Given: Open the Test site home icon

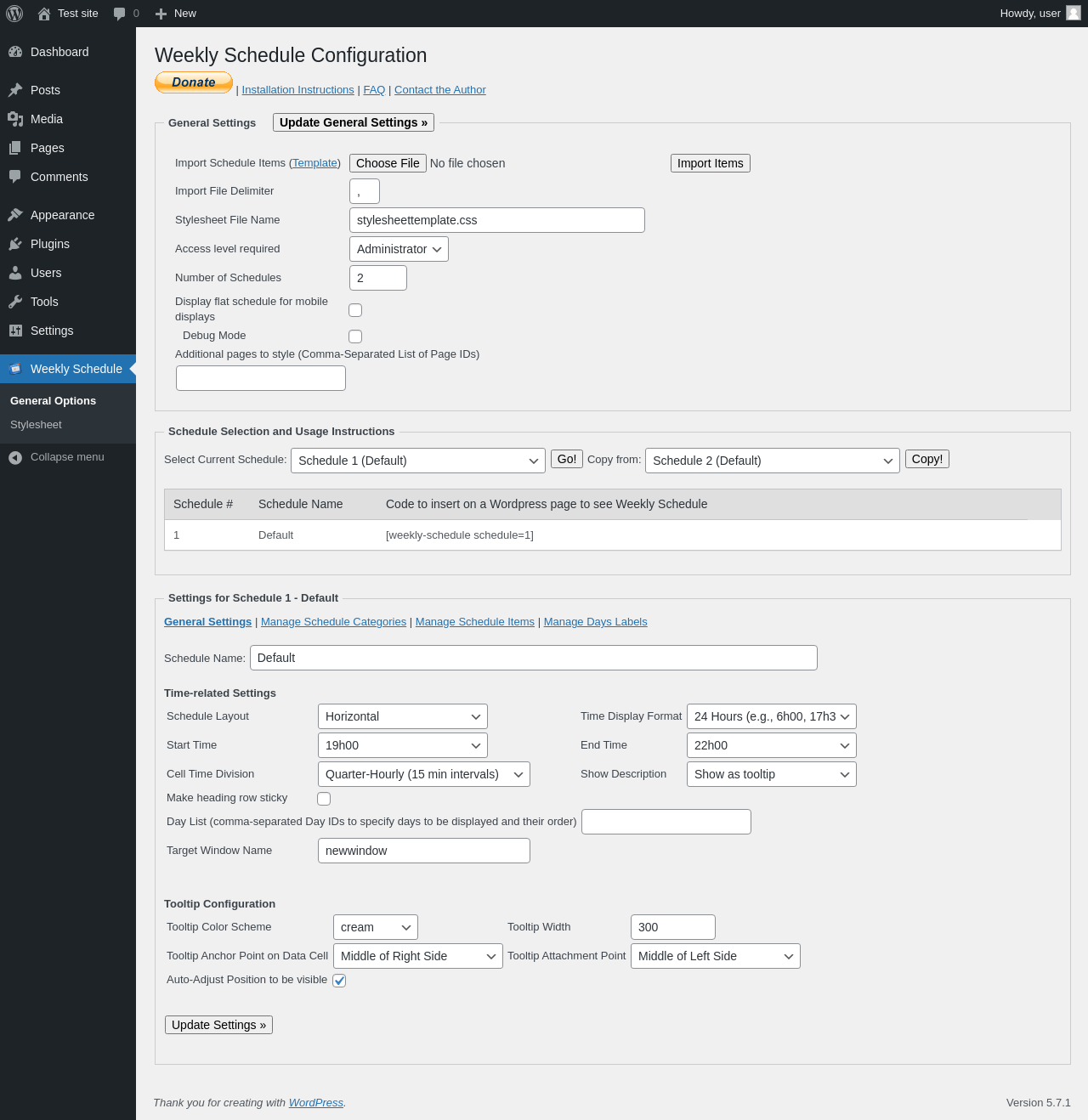Looking at the screenshot, I should 44,14.
